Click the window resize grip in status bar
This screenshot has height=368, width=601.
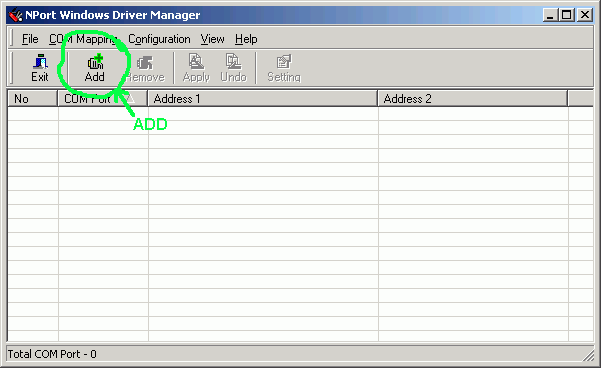coord(588,355)
